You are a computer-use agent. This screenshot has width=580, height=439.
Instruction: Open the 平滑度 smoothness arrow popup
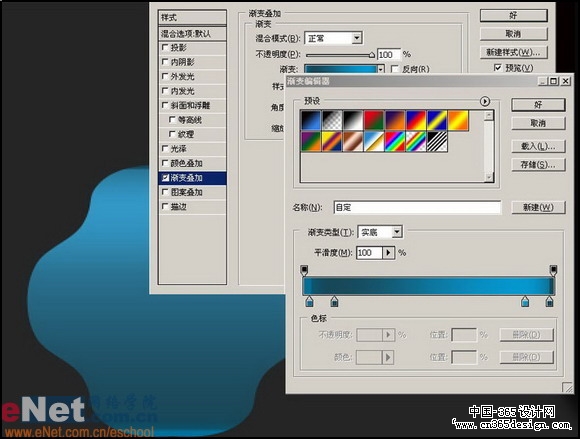coord(388,253)
